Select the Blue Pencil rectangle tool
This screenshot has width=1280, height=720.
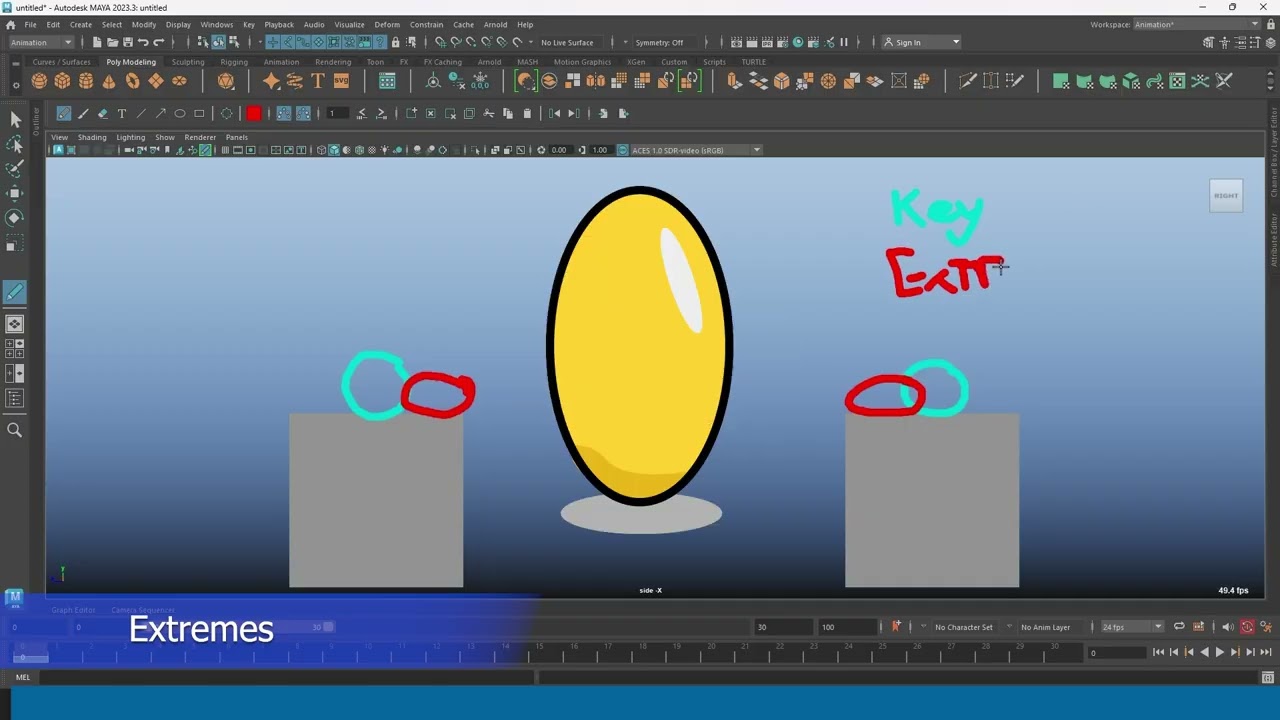199,113
